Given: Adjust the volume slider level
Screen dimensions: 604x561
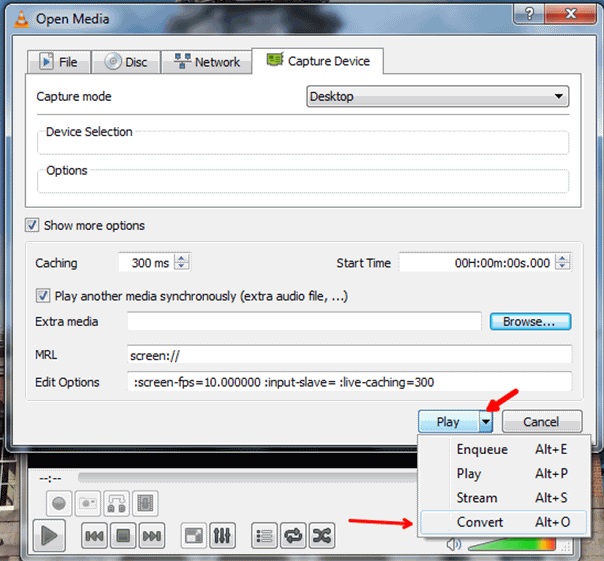Looking at the screenshot, I should [x=512, y=544].
